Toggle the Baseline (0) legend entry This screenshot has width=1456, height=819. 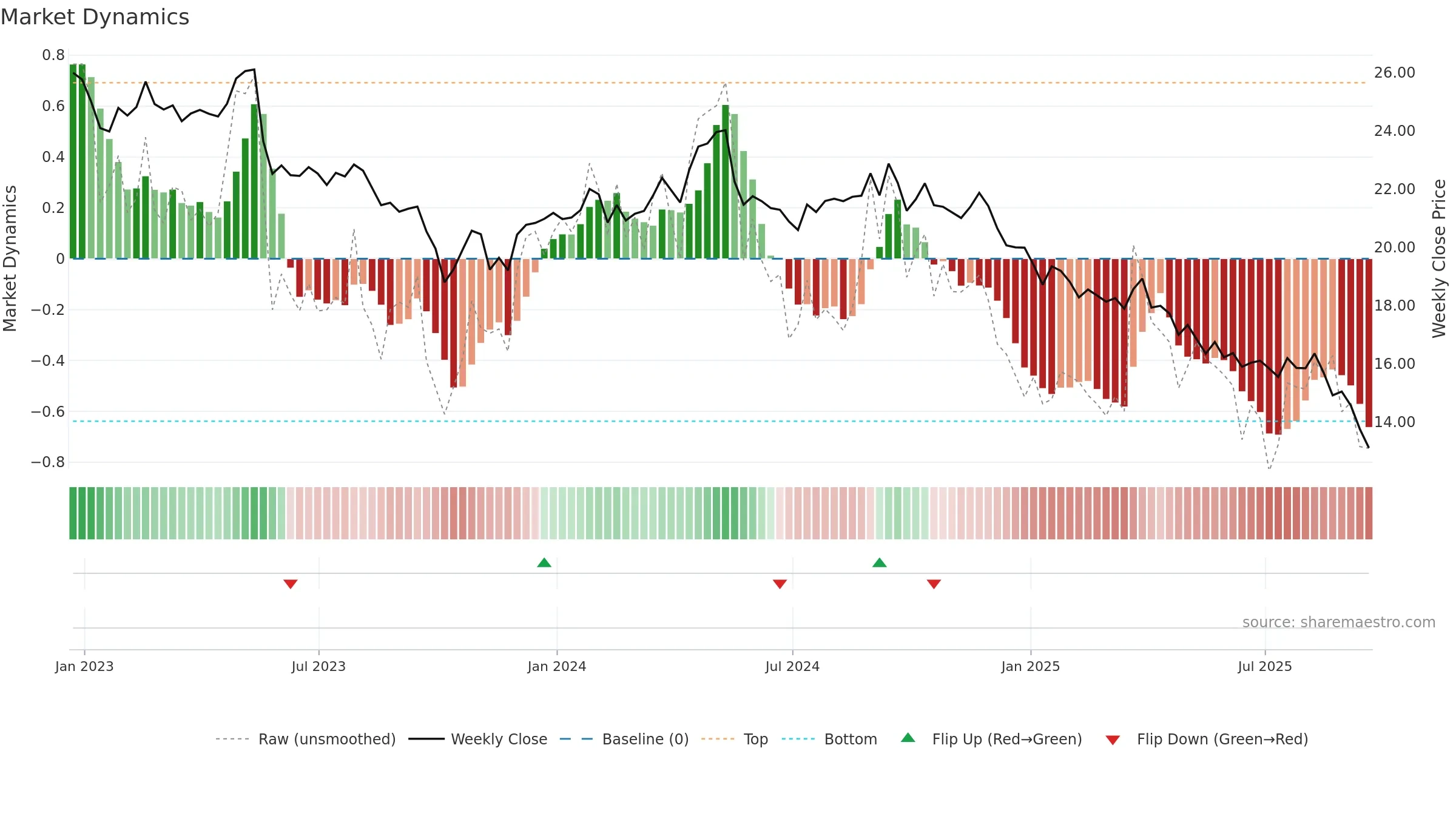coord(624,739)
